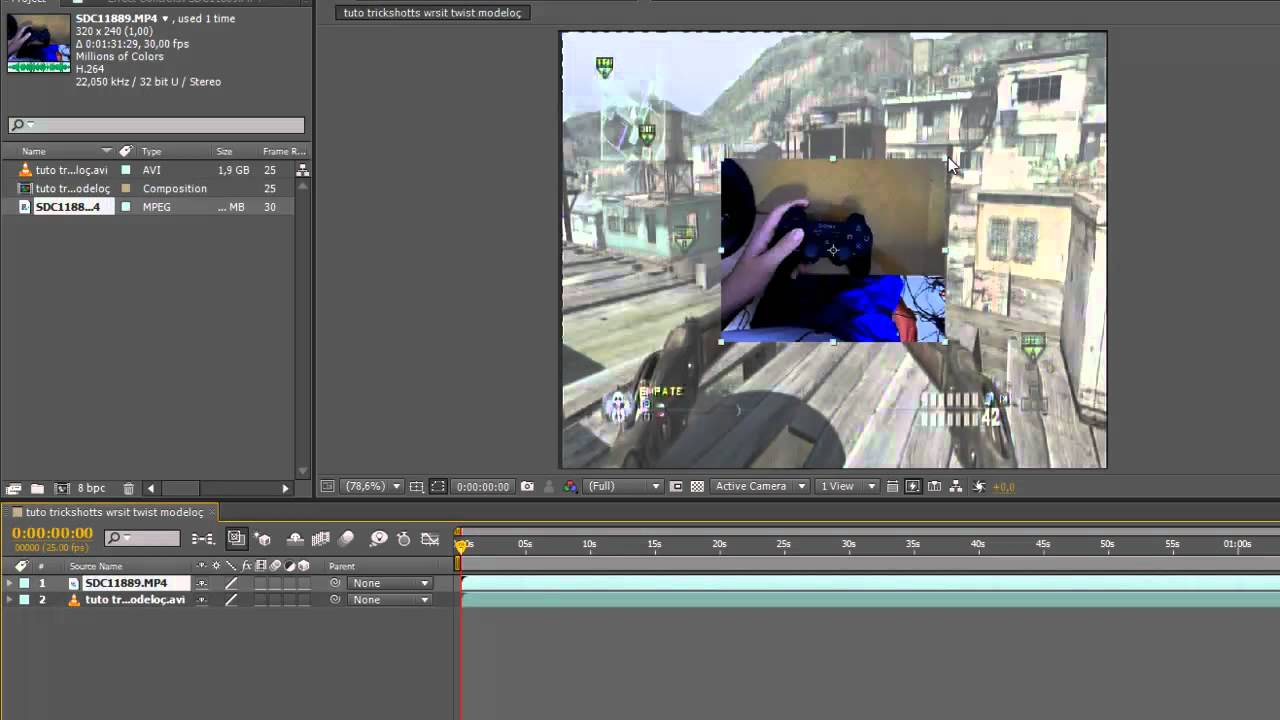This screenshot has height=720, width=1280.
Task: Click the timeline layer search field
Action: [x=142, y=538]
